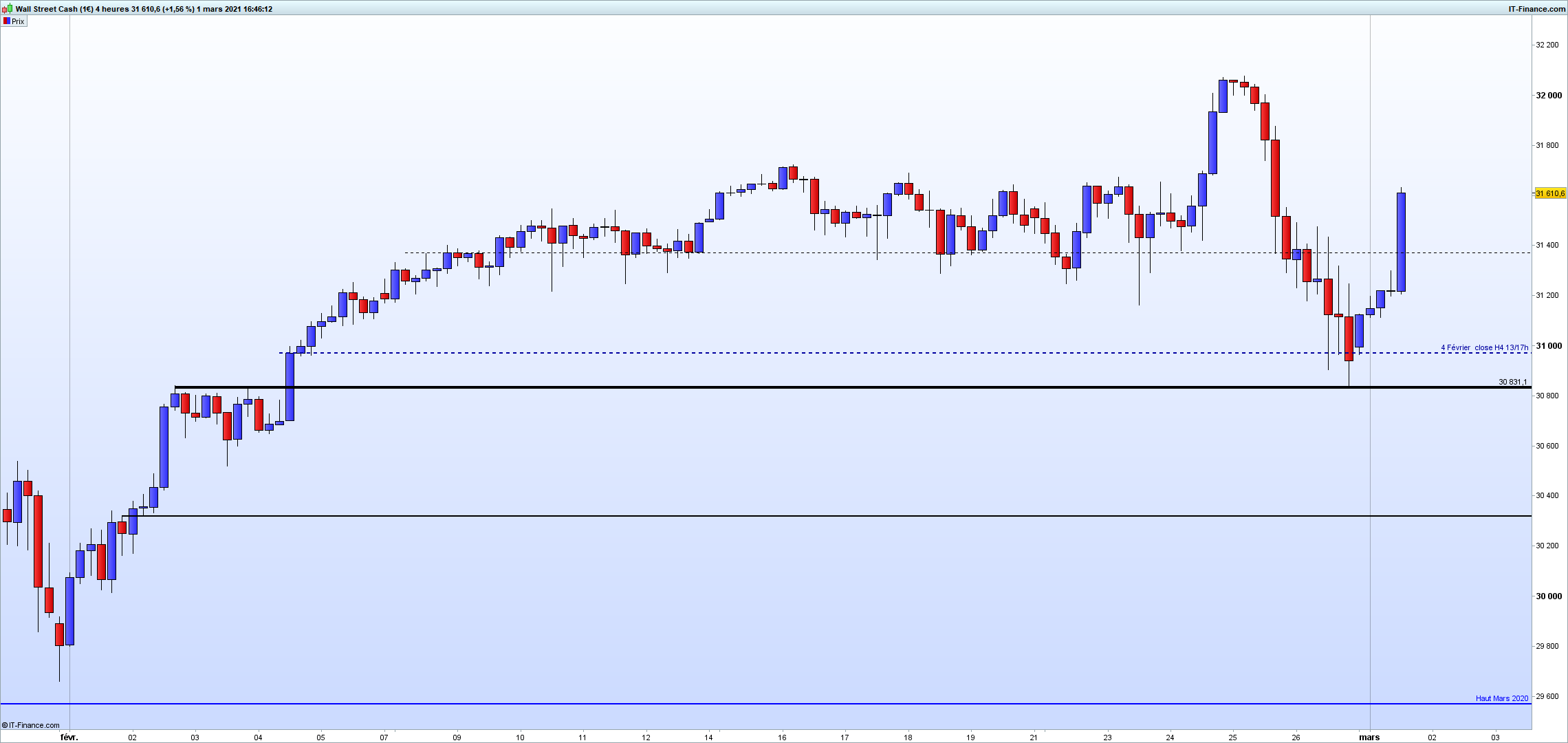Click the 25 date label on time axis
Viewport: 1568px width, 743px height.
1233,737
